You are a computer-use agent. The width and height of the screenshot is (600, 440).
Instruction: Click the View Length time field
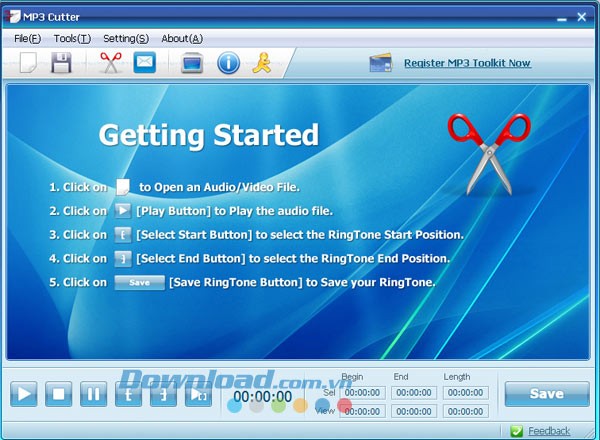tap(466, 411)
